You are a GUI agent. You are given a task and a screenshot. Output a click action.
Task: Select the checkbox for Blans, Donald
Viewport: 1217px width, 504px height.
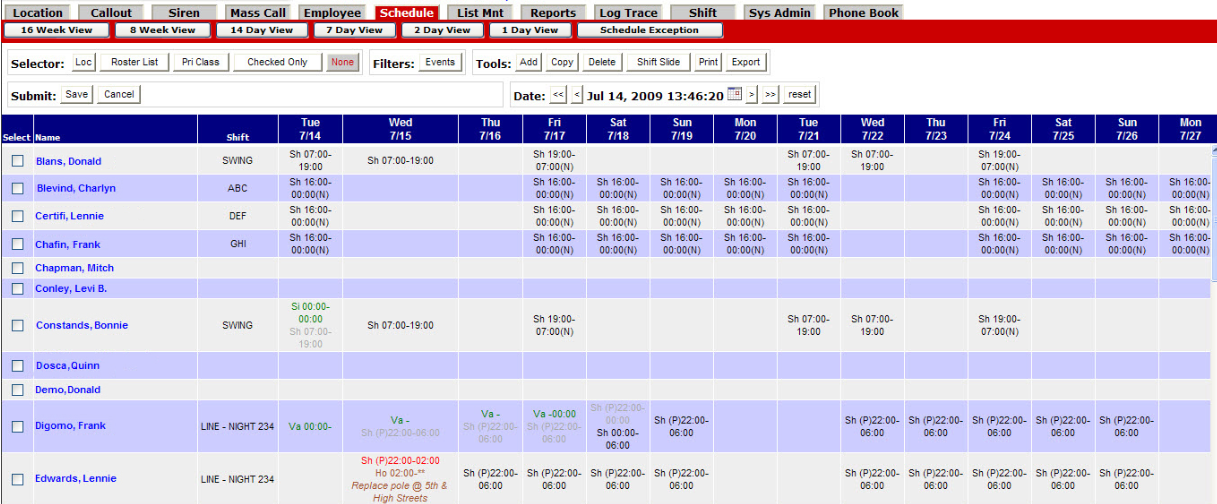17,161
